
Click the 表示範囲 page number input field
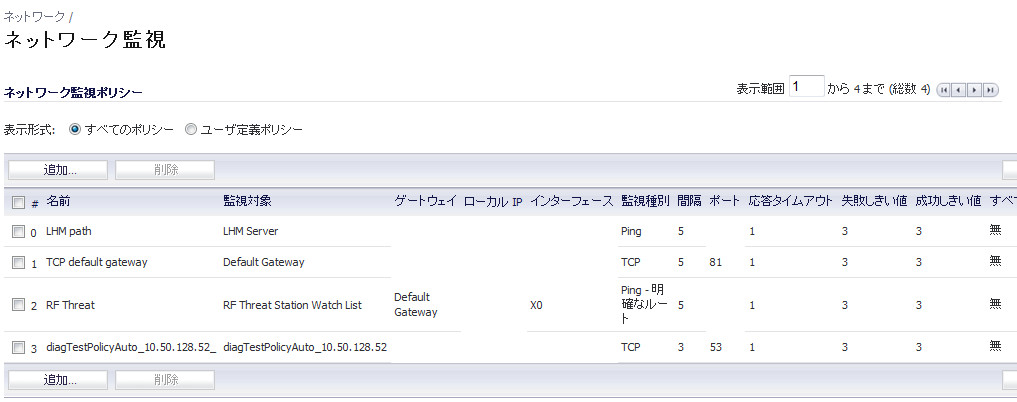(807, 87)
